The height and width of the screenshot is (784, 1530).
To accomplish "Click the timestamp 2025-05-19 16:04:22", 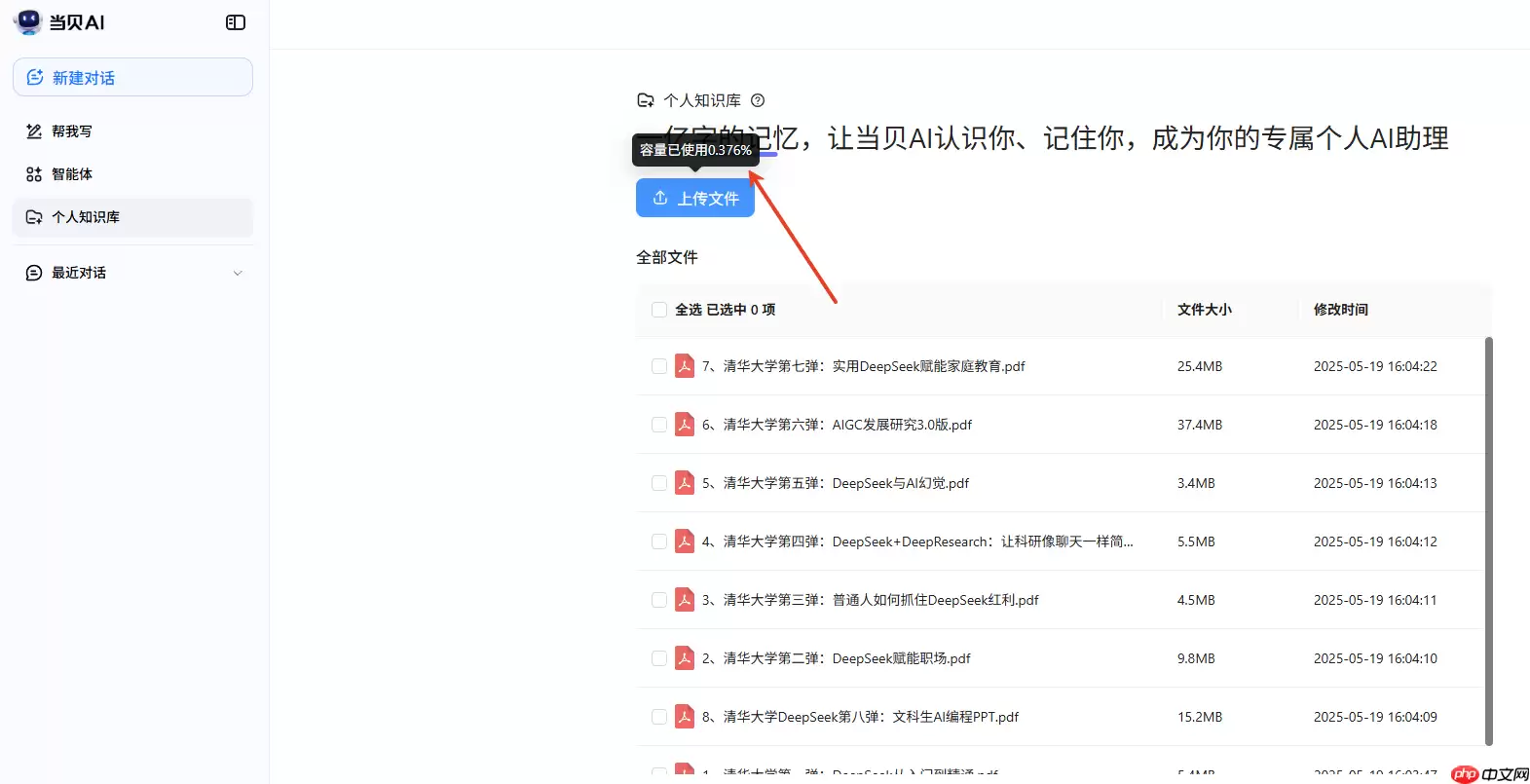I will click(1375, 366).
